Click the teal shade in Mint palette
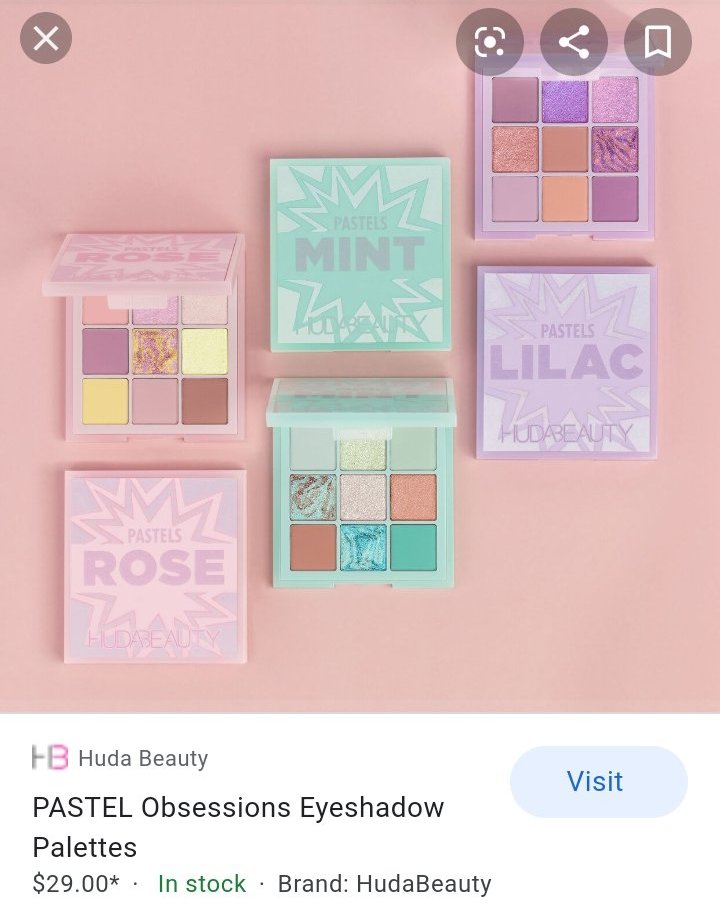 tap(413, 547)
